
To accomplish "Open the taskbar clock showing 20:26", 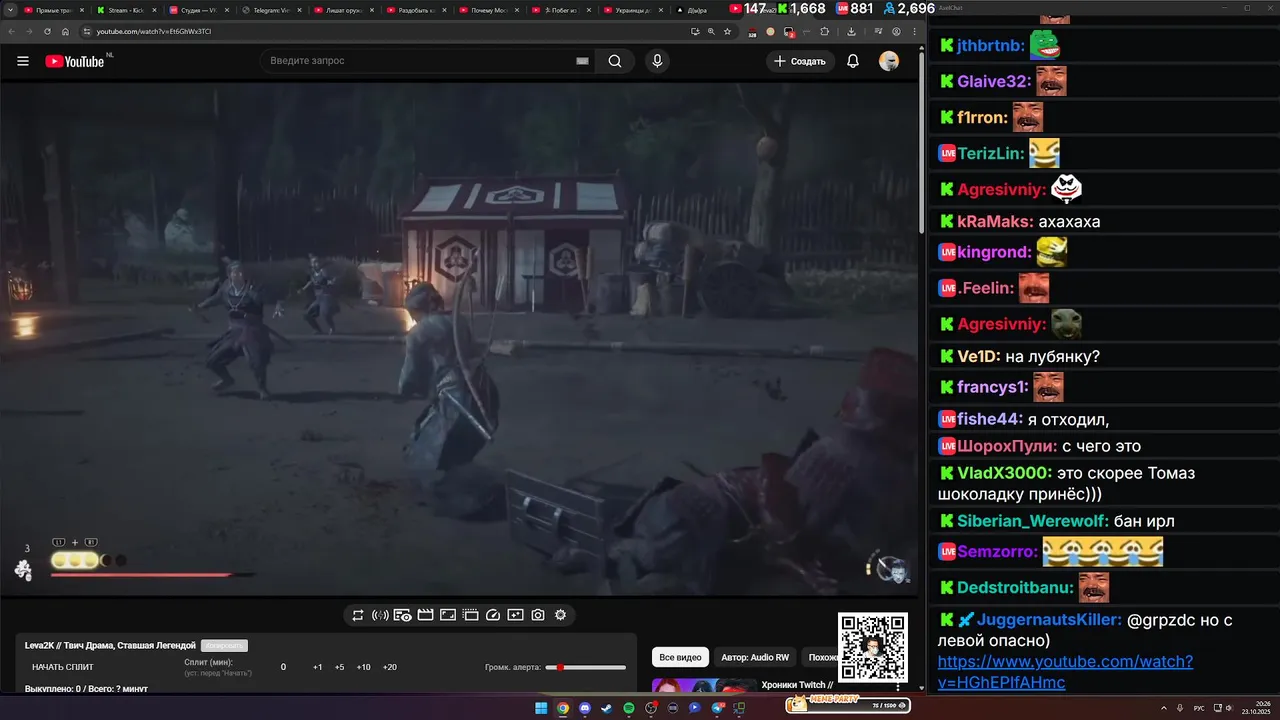I will (x=1255, y=708).
